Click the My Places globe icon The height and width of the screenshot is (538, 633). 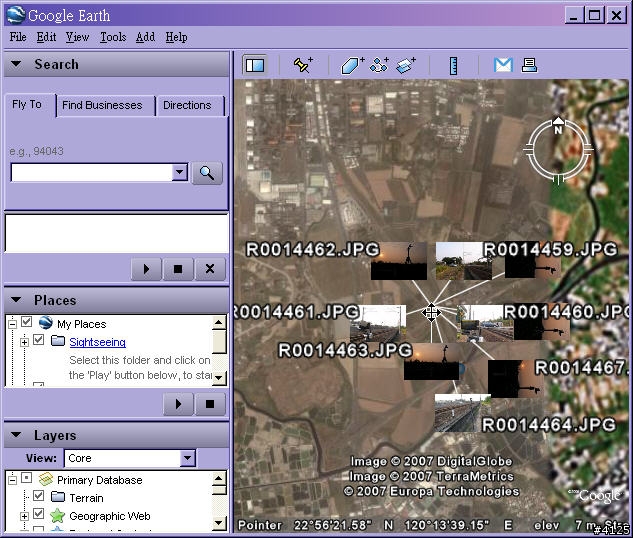click(x=46, y=322)
